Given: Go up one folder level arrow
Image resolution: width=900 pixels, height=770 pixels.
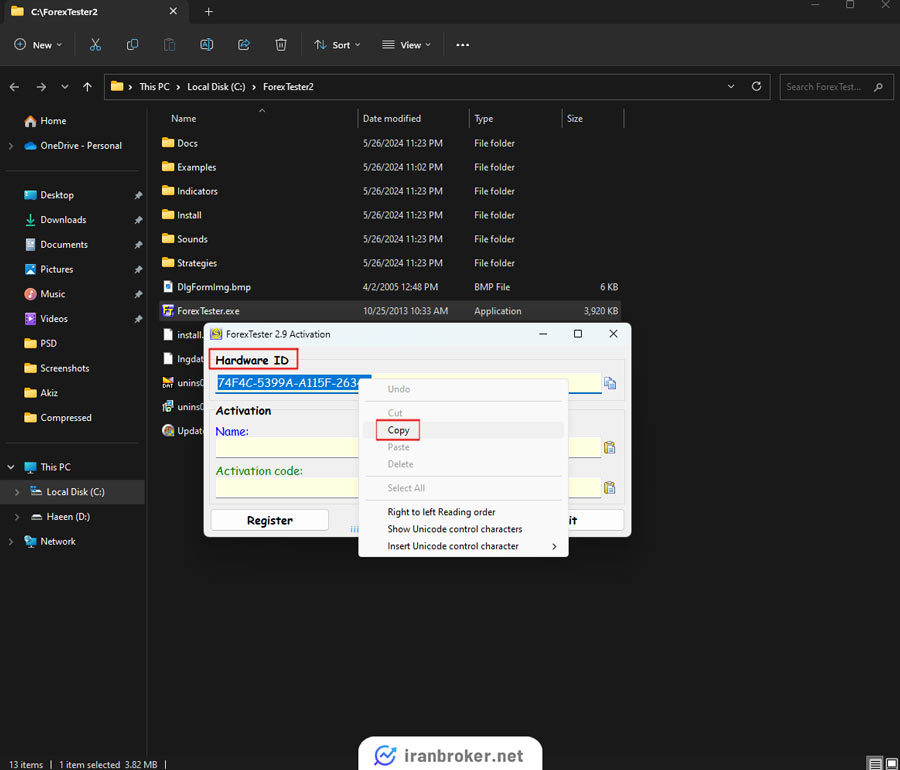Looking at the screenshot, I should (87, 87).
